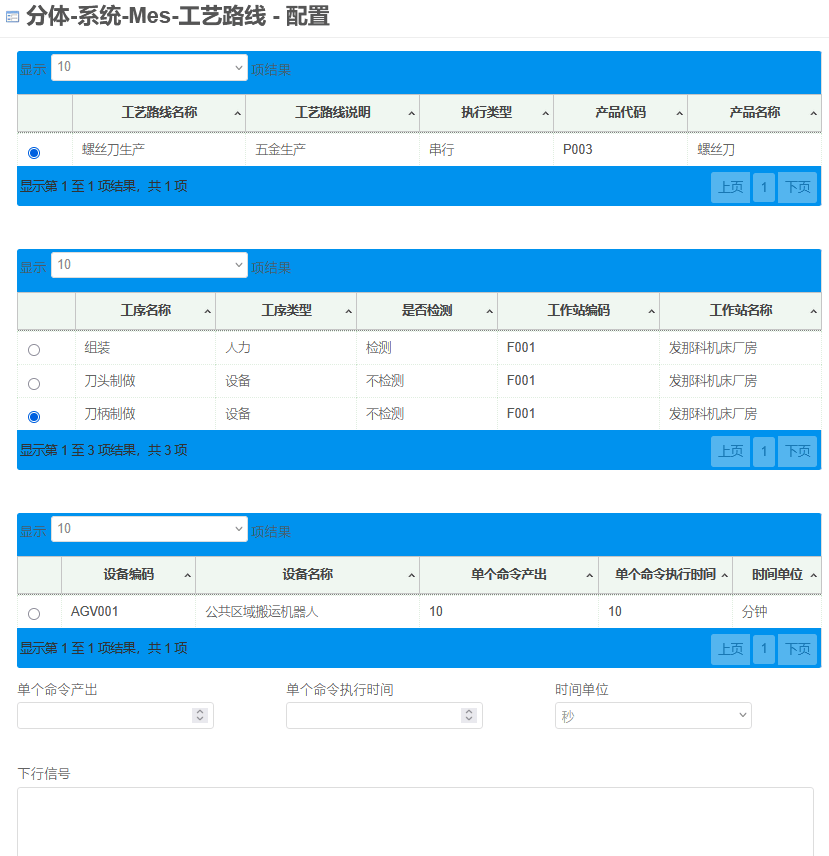Click the 五金生产 cell
This screenshot has width=829, height=856.
[332, 150]
